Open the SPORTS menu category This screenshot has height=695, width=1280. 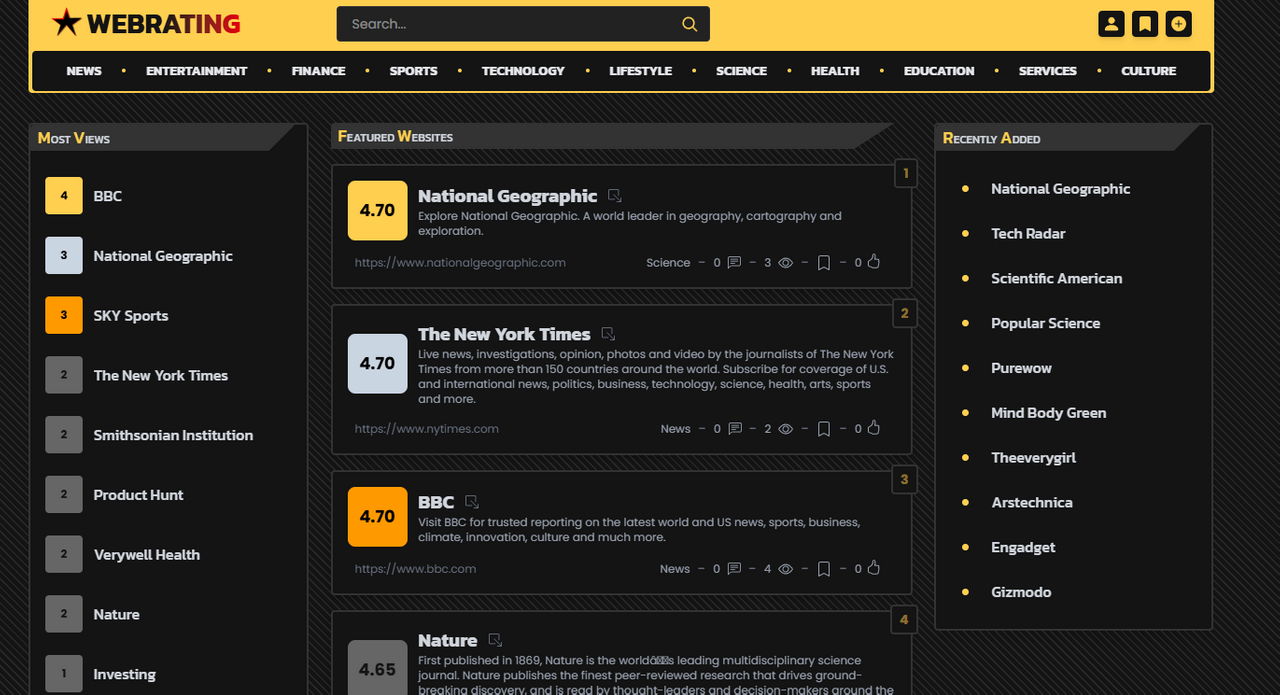(x=413, y=71)
